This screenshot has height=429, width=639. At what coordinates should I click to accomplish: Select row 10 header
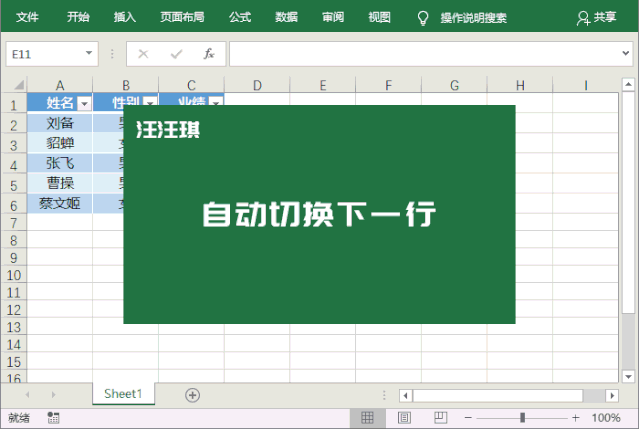pos(13,275)
